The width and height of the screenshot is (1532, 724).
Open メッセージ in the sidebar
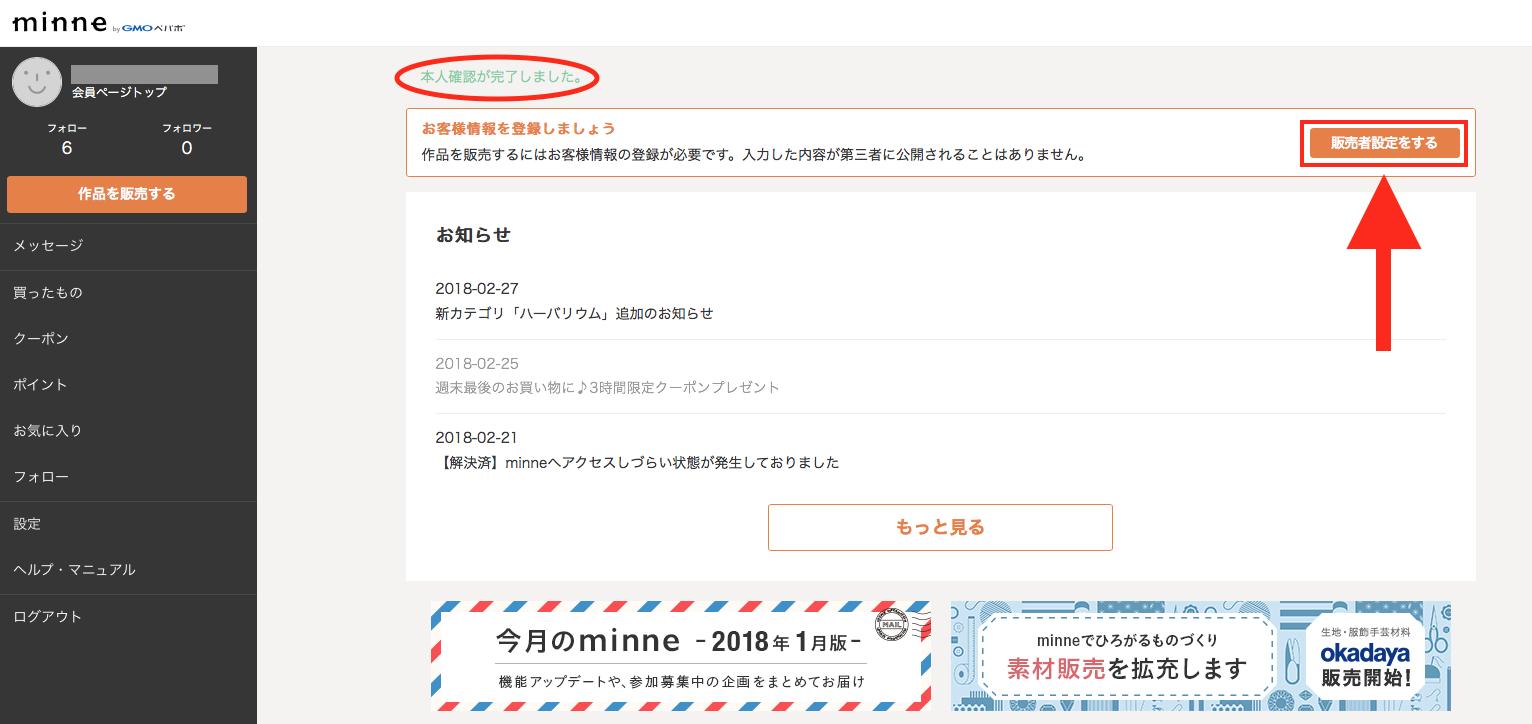click(48, 246)
